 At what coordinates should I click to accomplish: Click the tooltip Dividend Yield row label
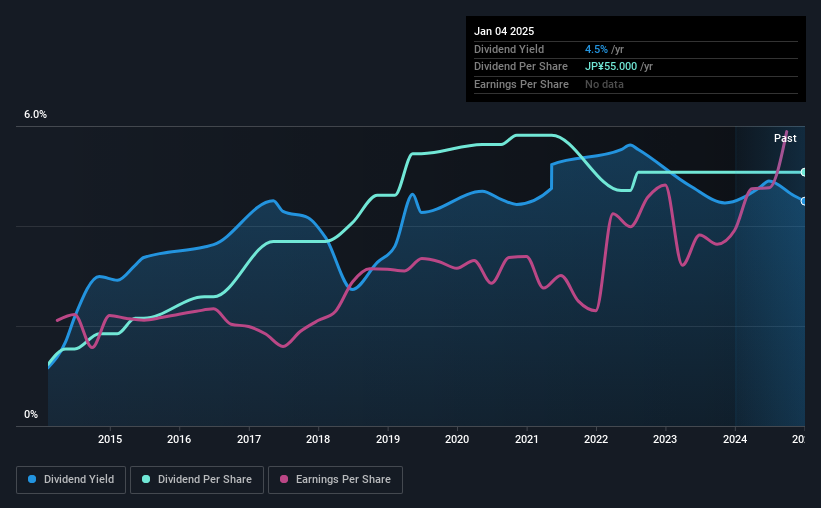point(509,49)
